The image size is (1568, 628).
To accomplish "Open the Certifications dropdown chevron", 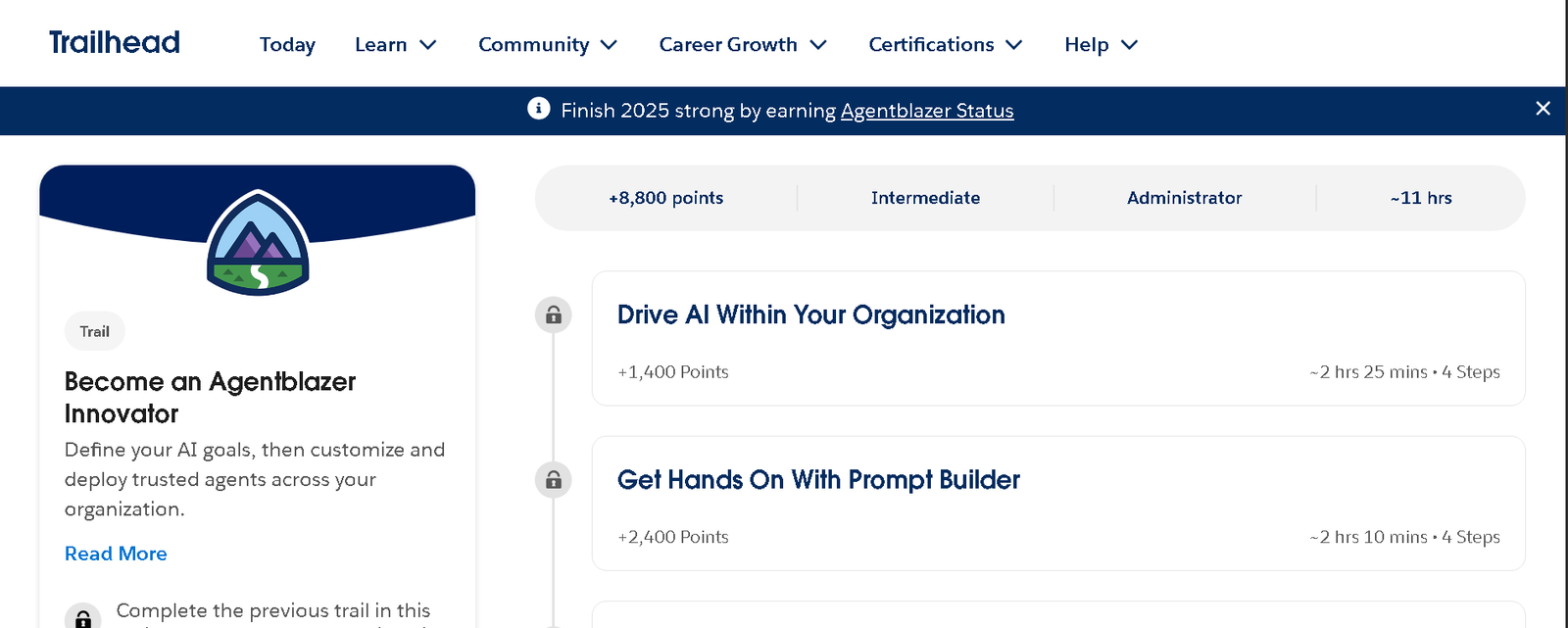I will [1014, 45].
